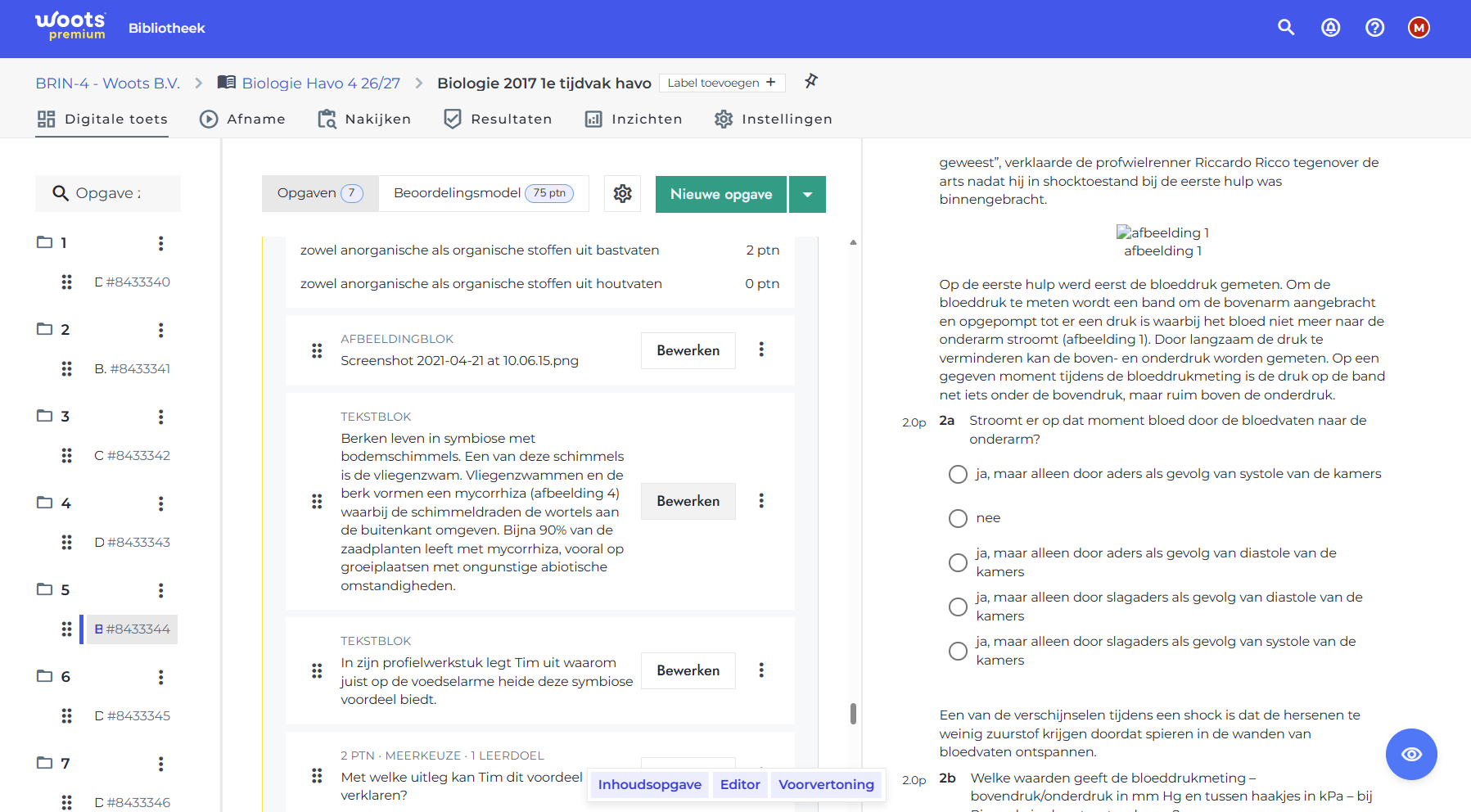1471x812 pixels.
Task: Open kebab menu for folder 5
Action: [x=160, y=590]
